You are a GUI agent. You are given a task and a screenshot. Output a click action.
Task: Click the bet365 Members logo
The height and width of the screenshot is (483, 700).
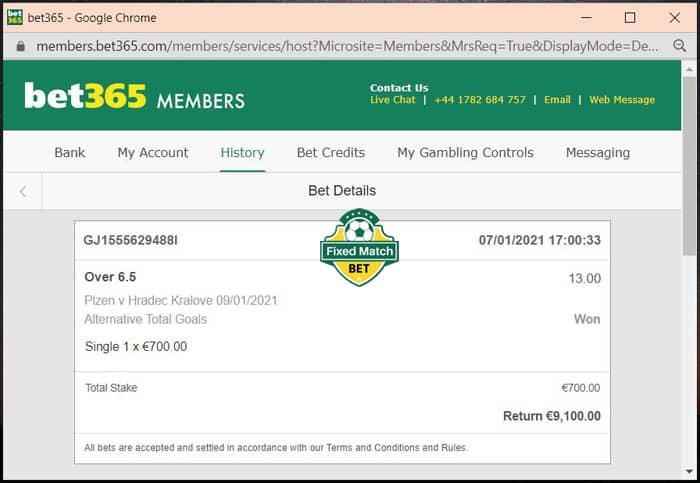[134, 96]
